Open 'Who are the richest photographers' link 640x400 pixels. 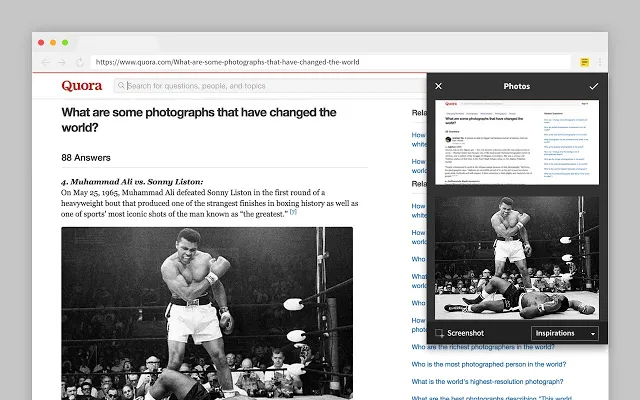tap(483, 347)
